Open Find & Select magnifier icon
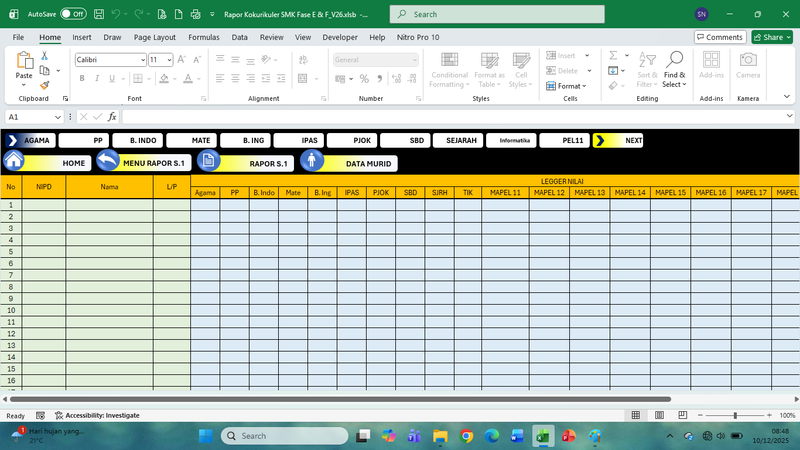The image size is (800, 450). pos(675,61)
